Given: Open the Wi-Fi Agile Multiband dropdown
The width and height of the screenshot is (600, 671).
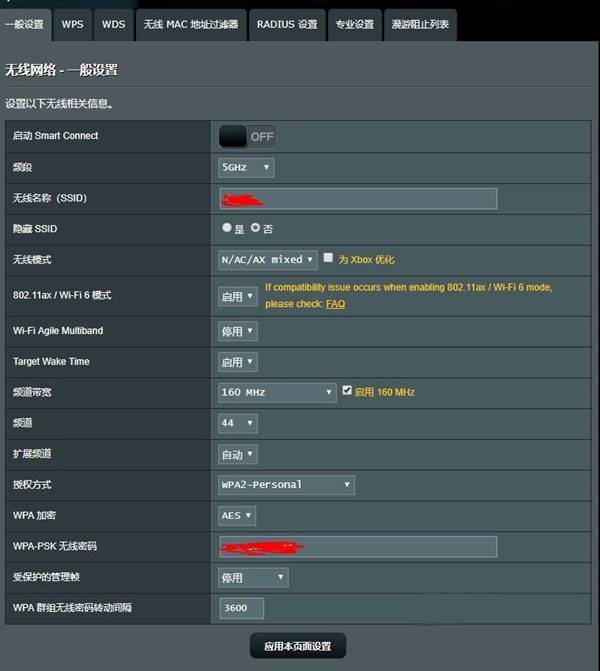Looking at the screenshot, I should (238, 331).
